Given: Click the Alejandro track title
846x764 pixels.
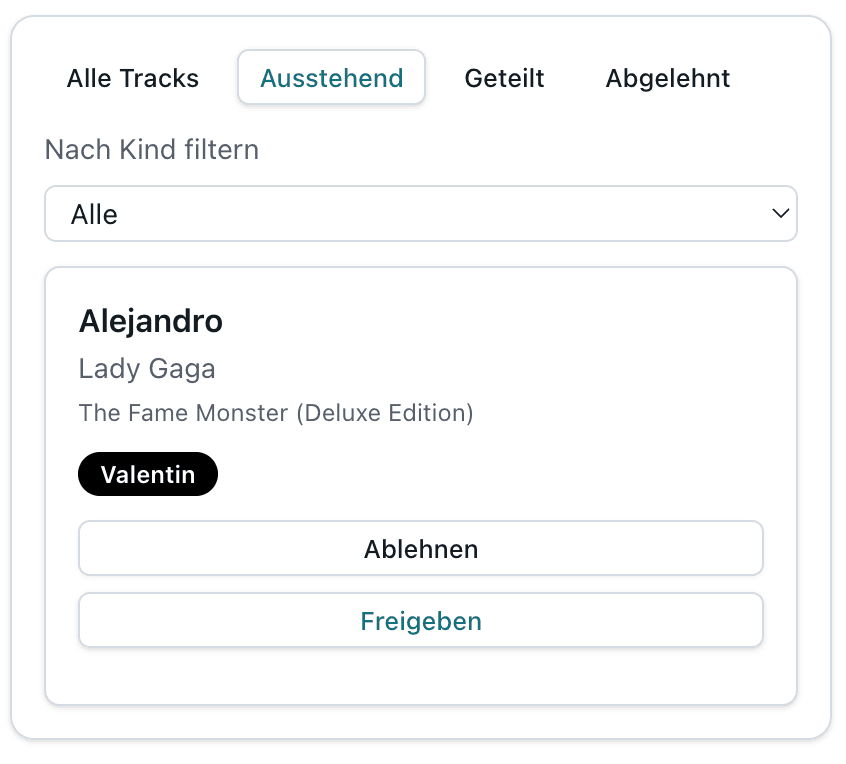Looking at the screenshot, I should (151, 321).
